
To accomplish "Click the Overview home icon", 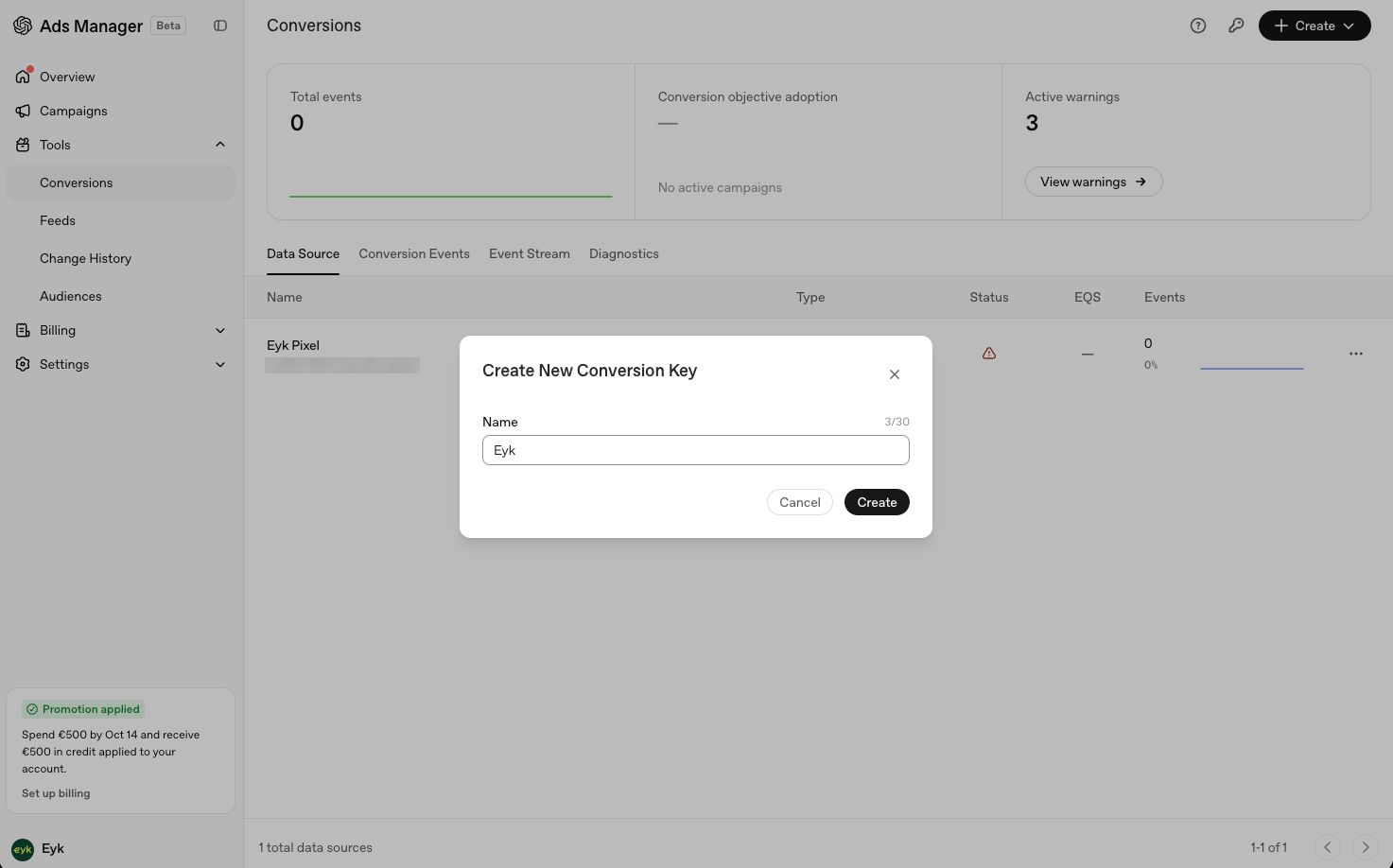I will pos(23,77).
